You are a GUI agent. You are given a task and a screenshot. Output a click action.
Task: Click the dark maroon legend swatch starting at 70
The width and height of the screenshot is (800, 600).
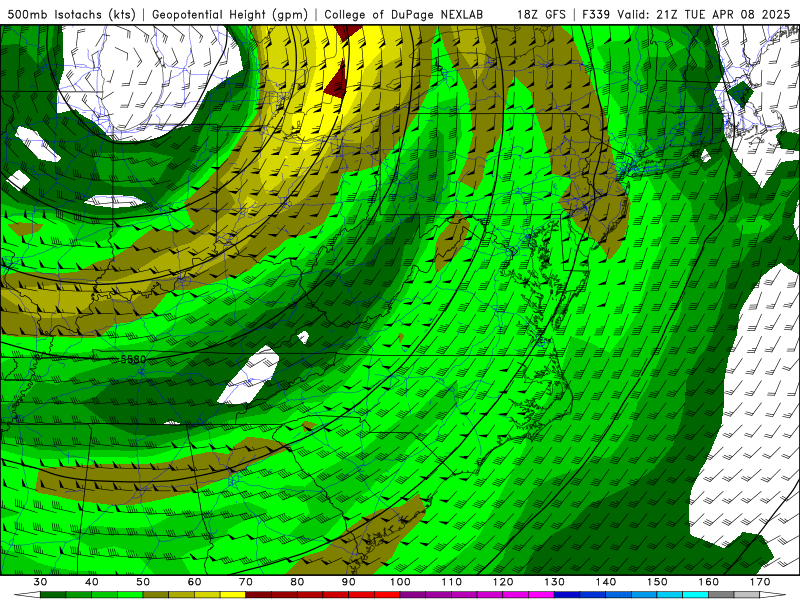tap(259, 595)
